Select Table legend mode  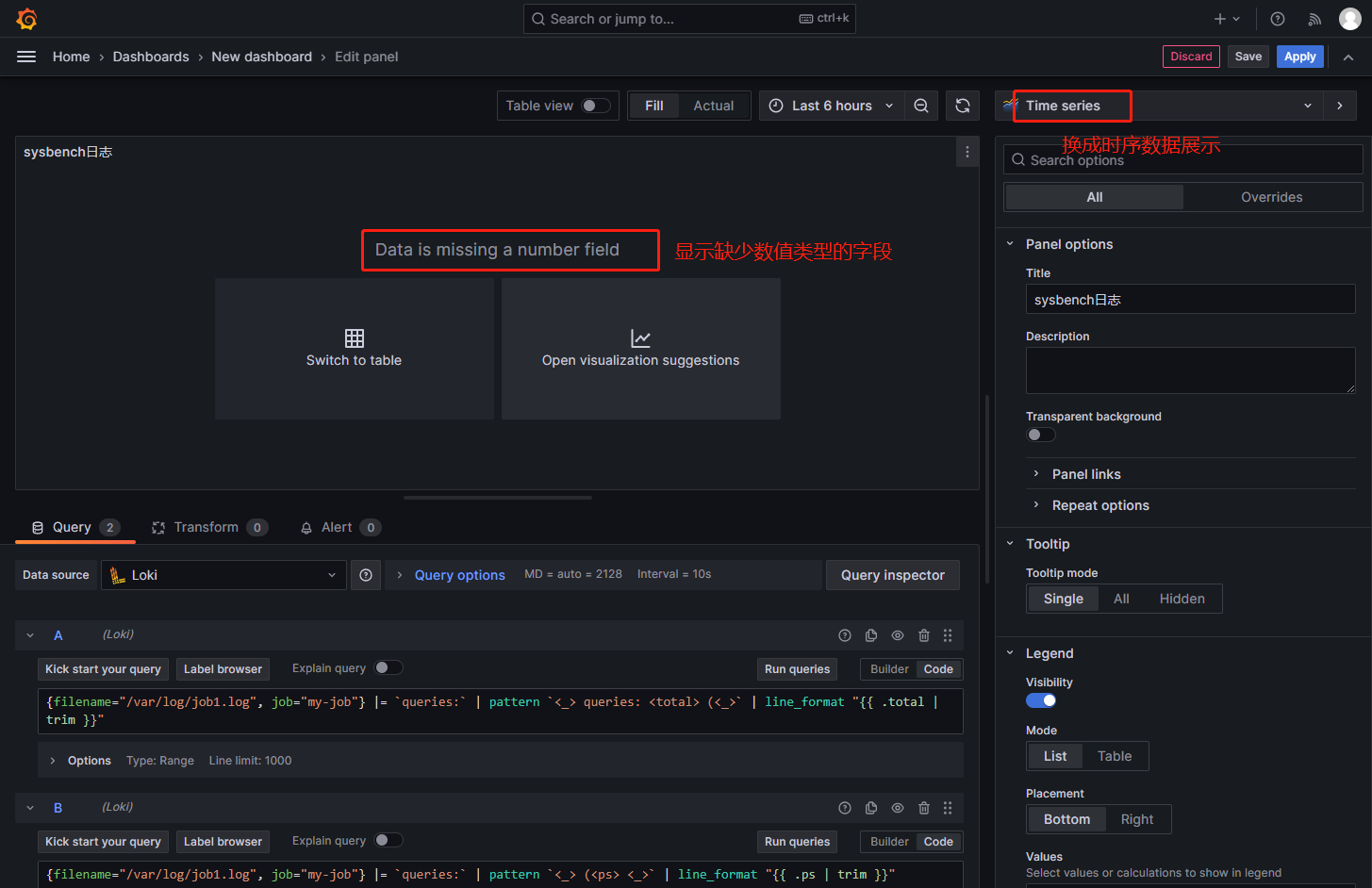click(x=1115, y=756)
